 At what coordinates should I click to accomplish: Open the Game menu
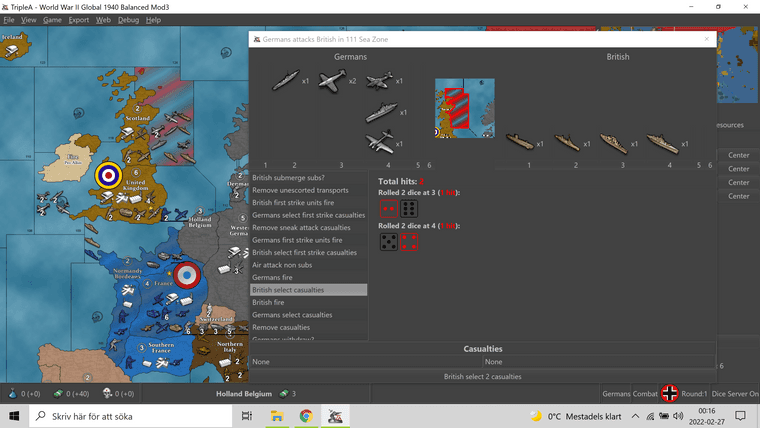point(52,20)
